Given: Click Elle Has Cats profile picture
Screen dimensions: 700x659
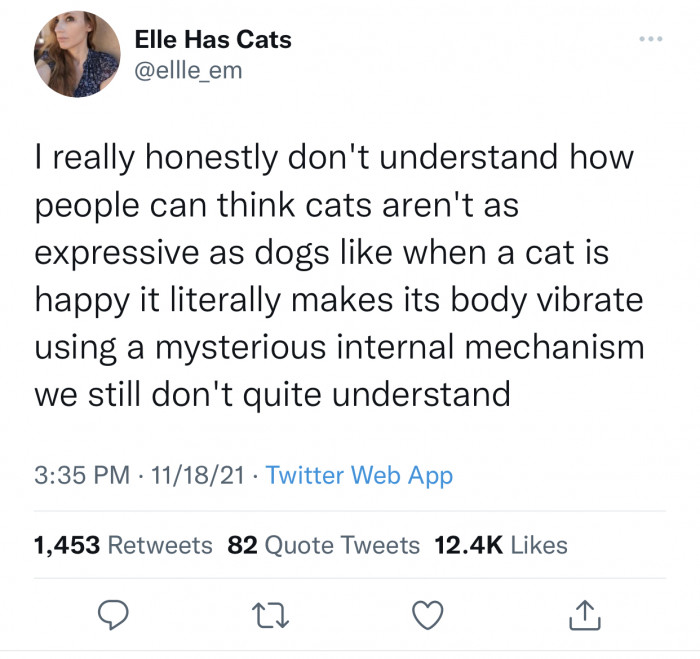Looking at the screenshot, I should coord(77,54).
